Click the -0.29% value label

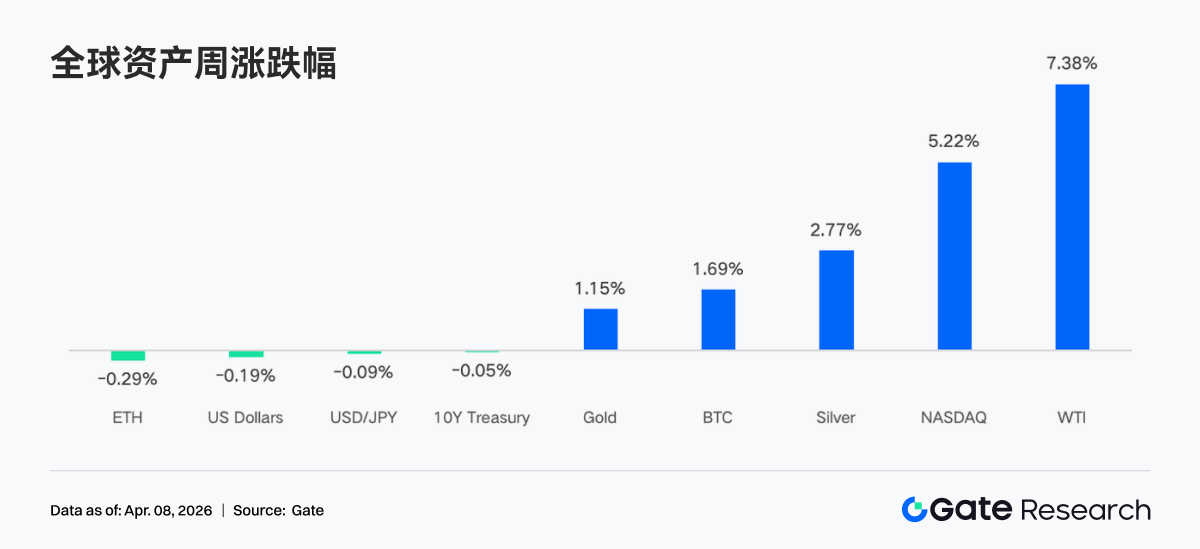[x=128, y=379]
